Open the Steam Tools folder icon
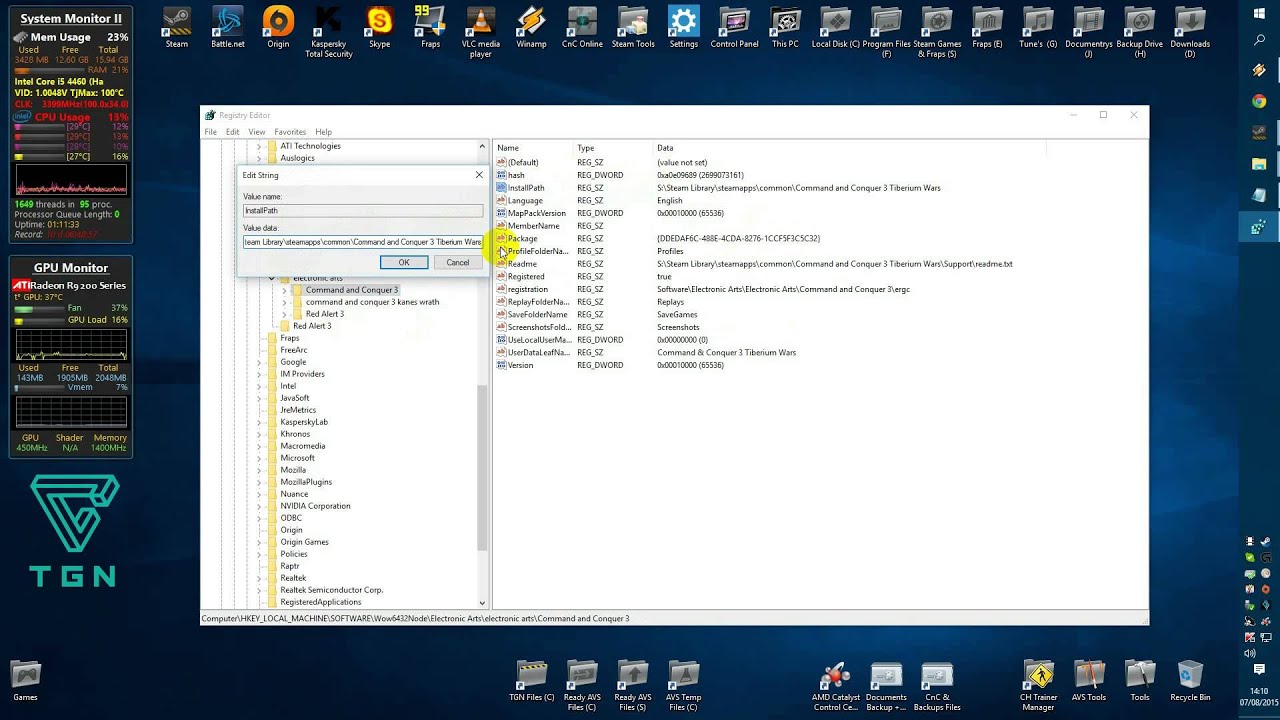Viewport: 1280px width, 720px height. tap(633, 27)
